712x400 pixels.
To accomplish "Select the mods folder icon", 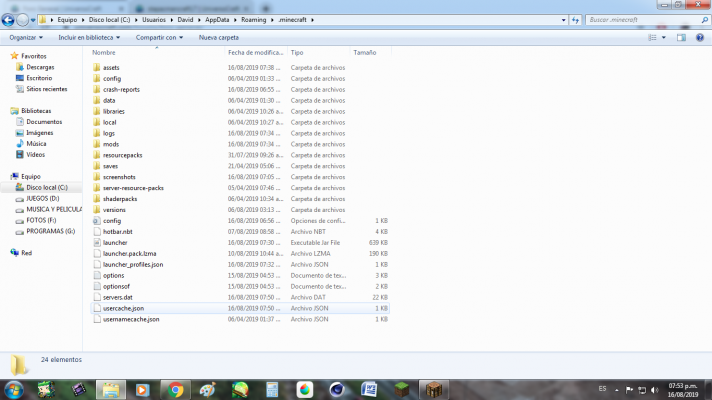I will [96, 144].
